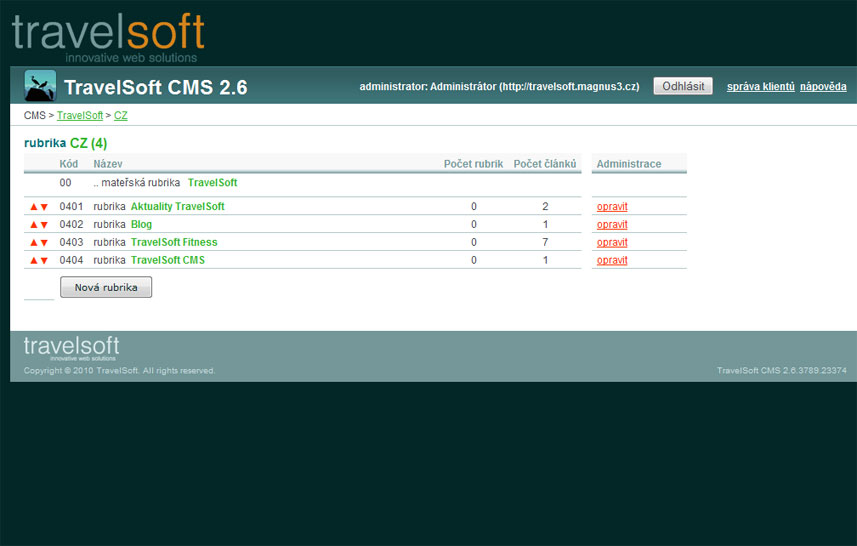Edit Aktuality TravelSoft via opravit
The width and height of the screenshot is (857, 546).
(612, 207)
